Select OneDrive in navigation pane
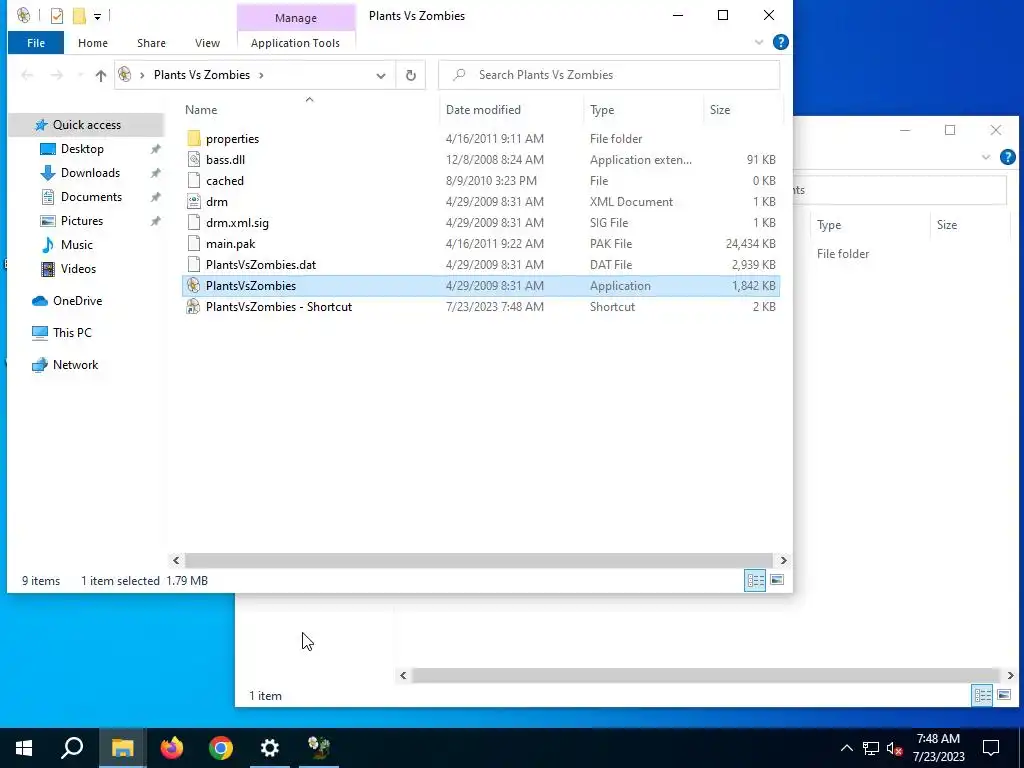The image size is (1024, 768). pyautogui.click(x=77, y=301)
